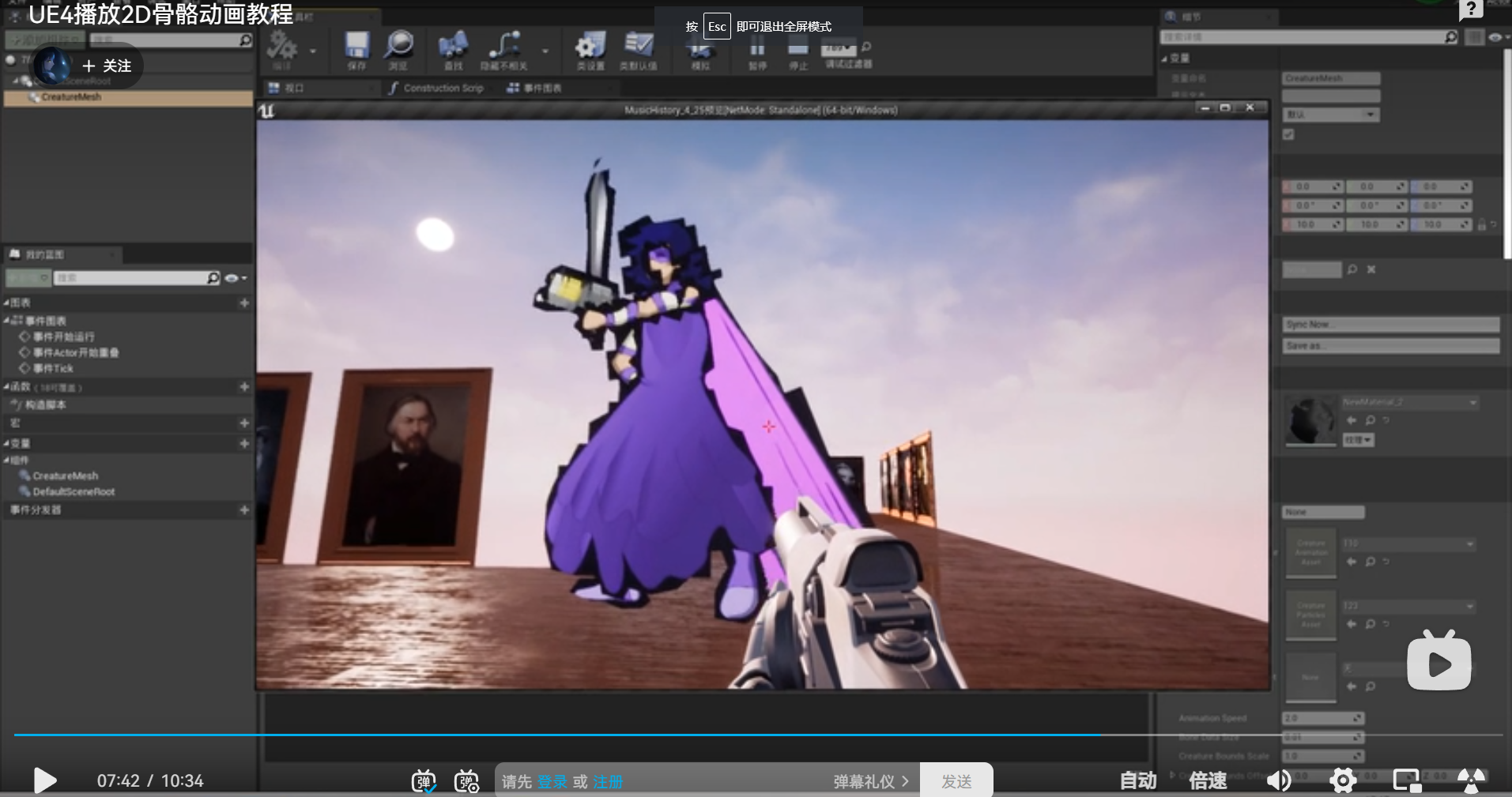
Task: Seek on the video progress bar
Action: 757,735
